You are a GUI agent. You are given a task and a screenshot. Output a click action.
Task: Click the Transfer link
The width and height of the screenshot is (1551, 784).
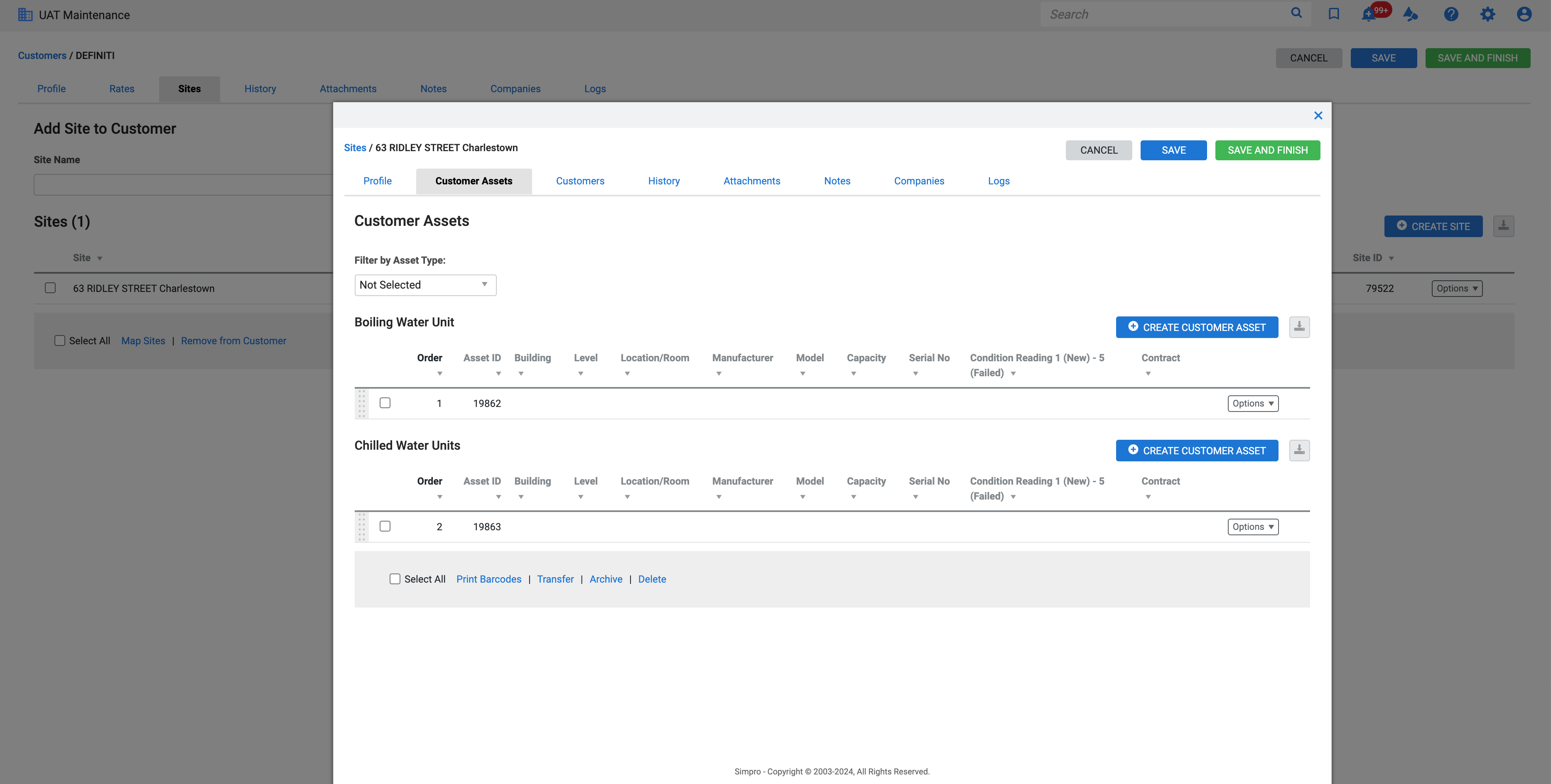pos(555,579)
